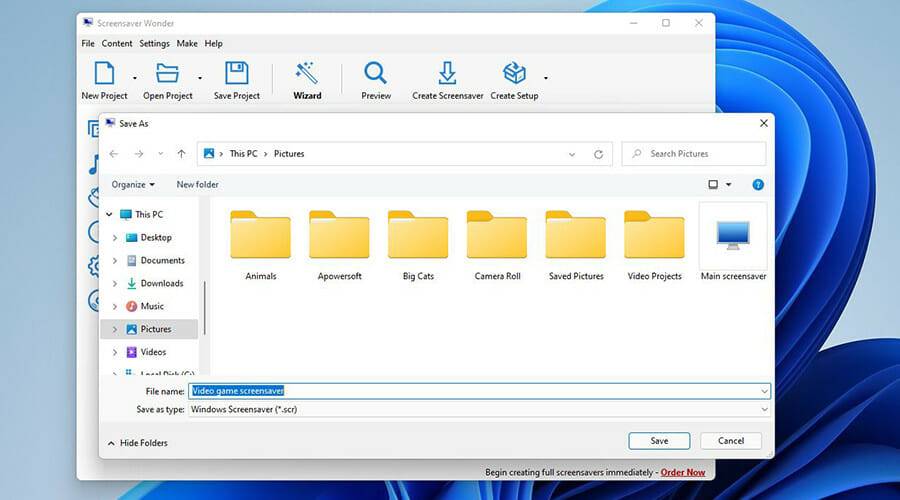Click the Preview magnifier icon
The image size is (900, 500).
(376, 74)
